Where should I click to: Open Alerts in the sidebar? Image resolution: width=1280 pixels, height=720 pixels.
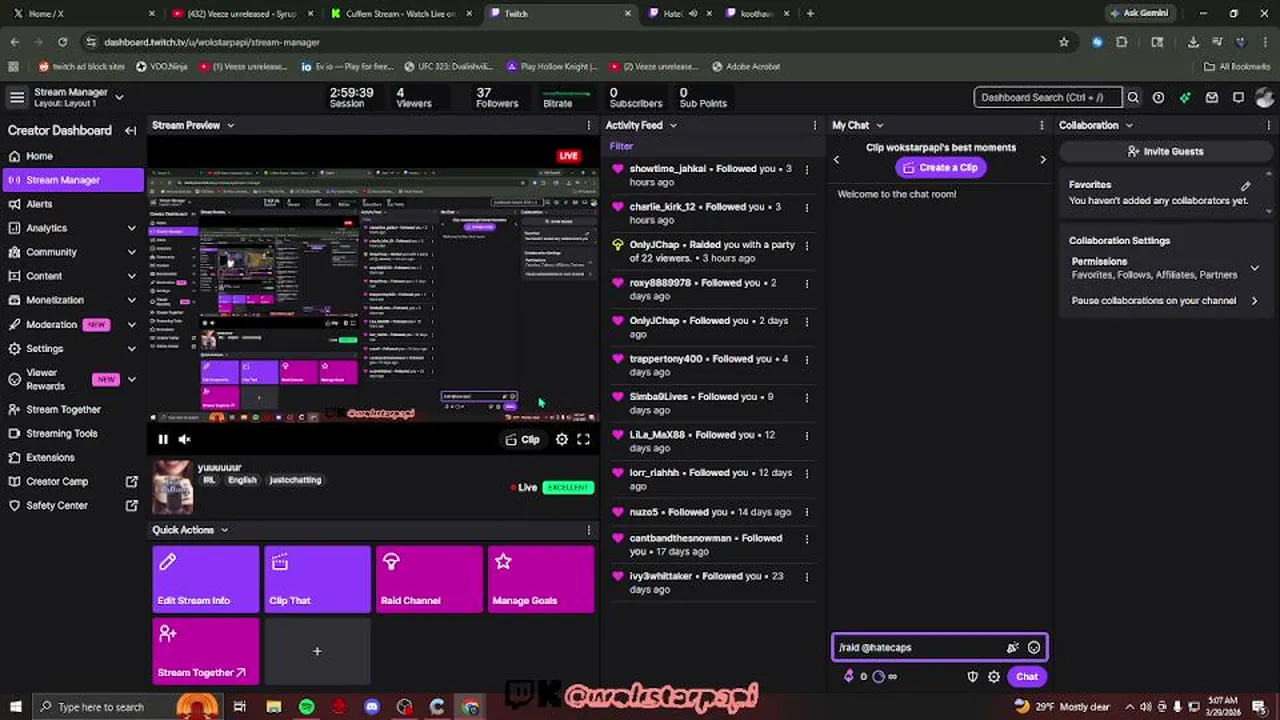click(72, 204)
